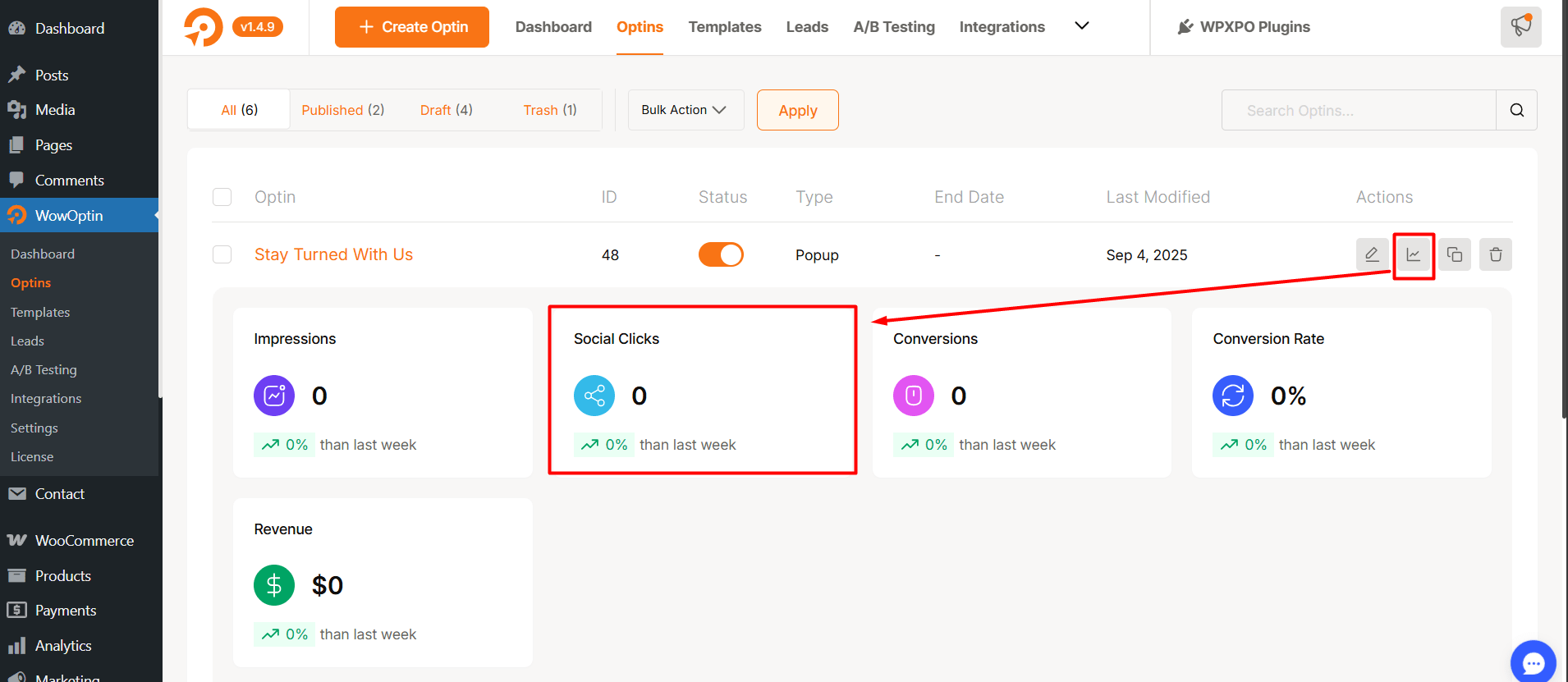Screen dimensions: 1568x682
Task: Show the Draft (4) optins filter
Action: [x=446, y=110]
